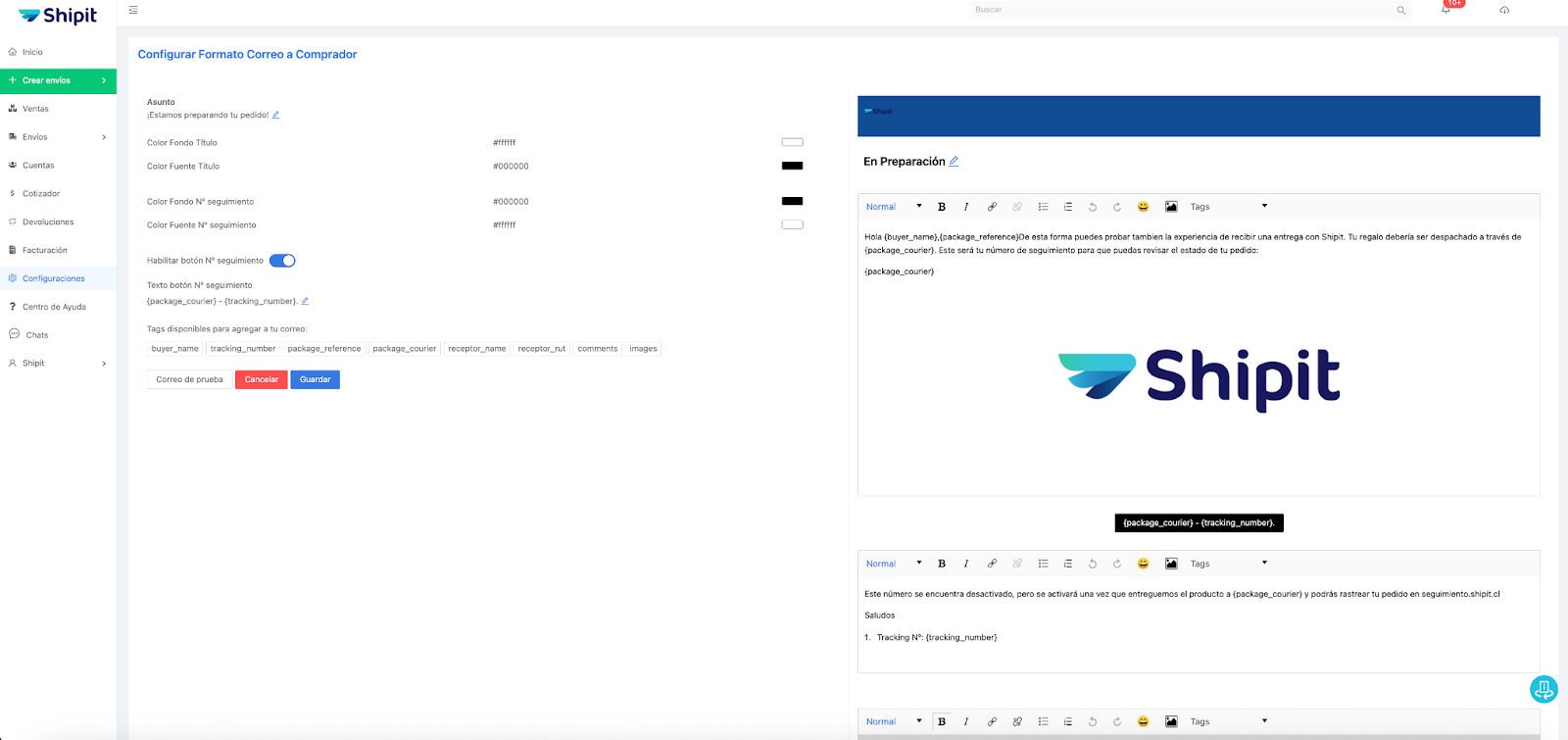Insert emoji using first editor toolbar
Viewport: 1568px width, 740px height.
[1143, 207]
